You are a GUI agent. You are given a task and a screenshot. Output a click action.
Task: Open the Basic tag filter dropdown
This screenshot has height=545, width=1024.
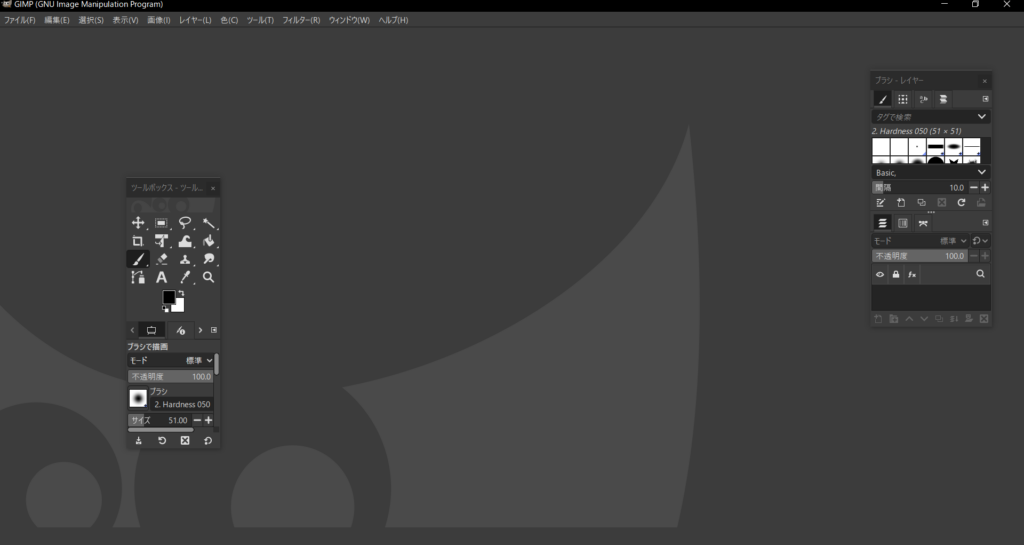931,172
